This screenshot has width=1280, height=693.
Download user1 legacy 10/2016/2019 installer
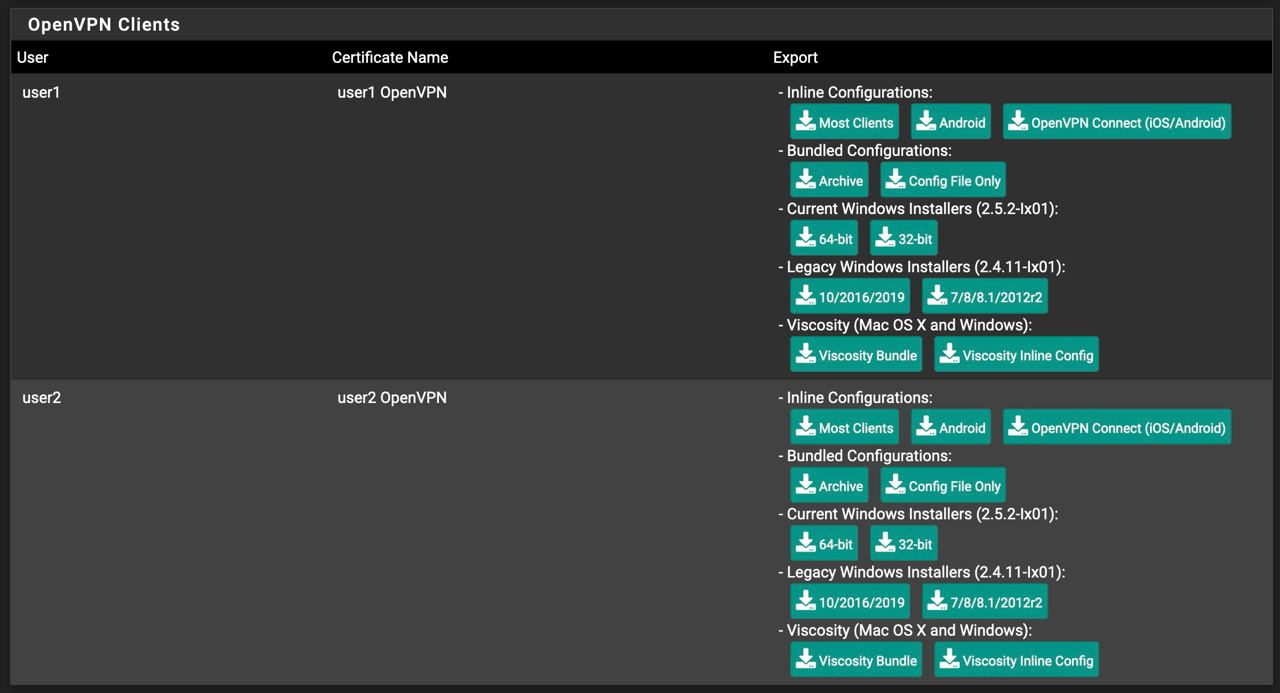pos(850,296)
